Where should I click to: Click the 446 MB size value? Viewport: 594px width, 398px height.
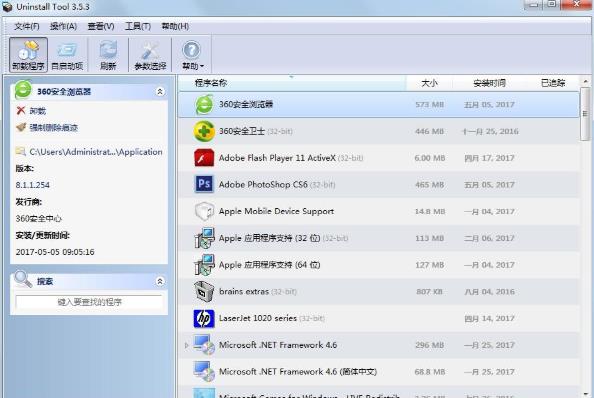pos(429,131)
